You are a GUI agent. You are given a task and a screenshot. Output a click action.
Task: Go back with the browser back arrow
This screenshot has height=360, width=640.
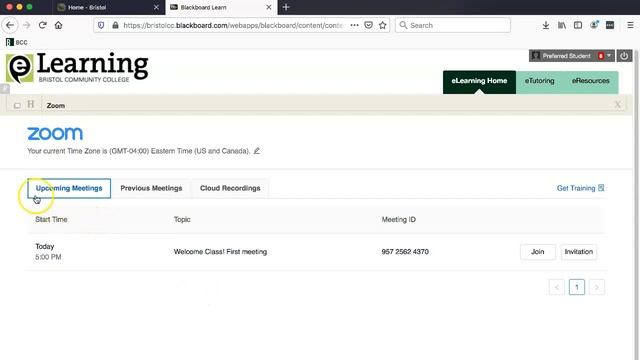point(10,25)
